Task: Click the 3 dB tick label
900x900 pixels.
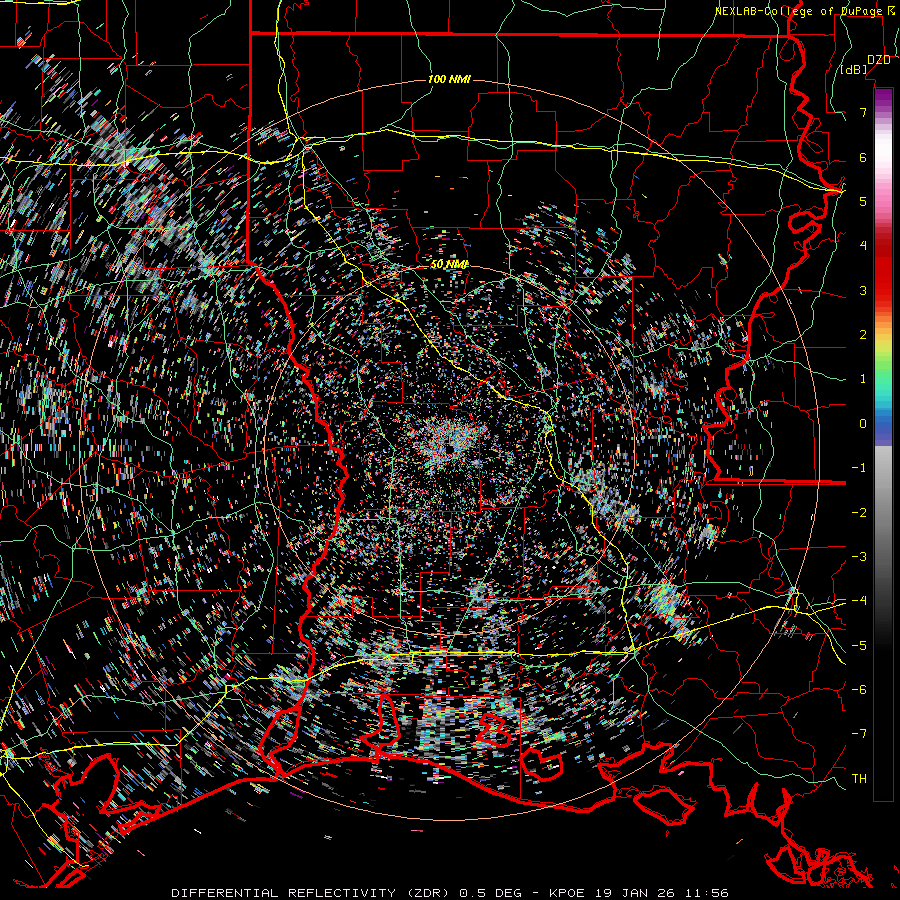Action: 863,290
